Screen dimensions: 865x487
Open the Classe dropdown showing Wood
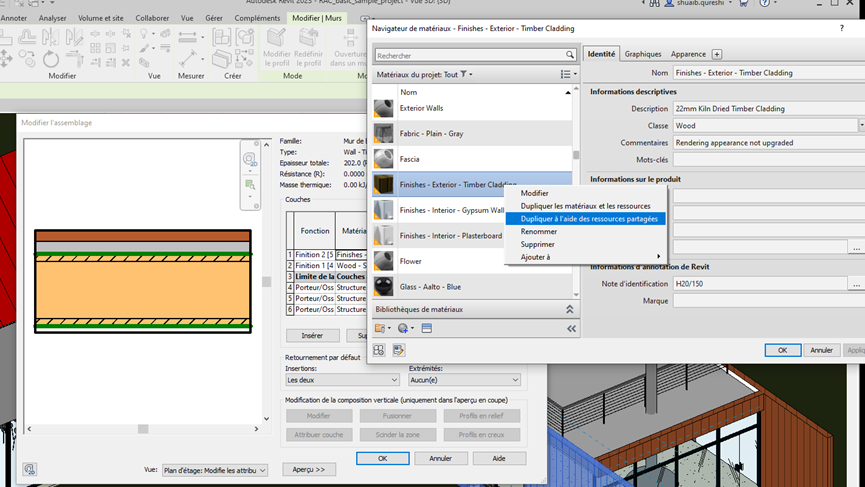(861, 126)
